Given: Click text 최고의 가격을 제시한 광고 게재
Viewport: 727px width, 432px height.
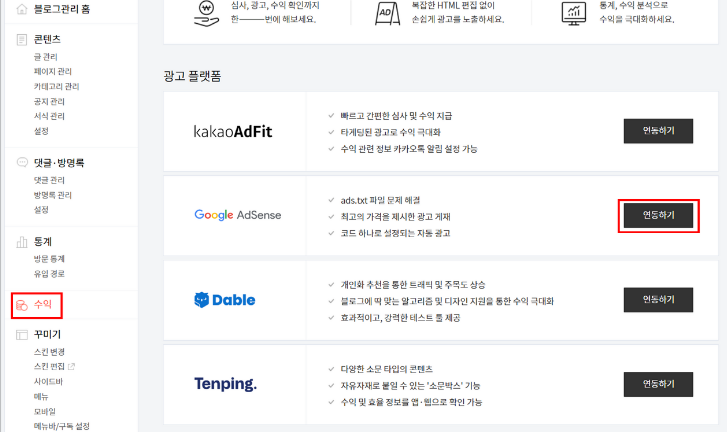Looking at the screenshot, I should pos(395,216).
